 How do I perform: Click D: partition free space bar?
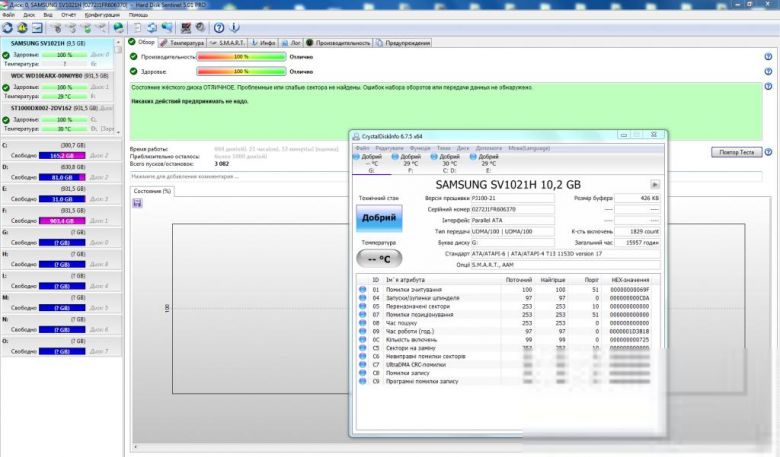click(x=62, y=177)
